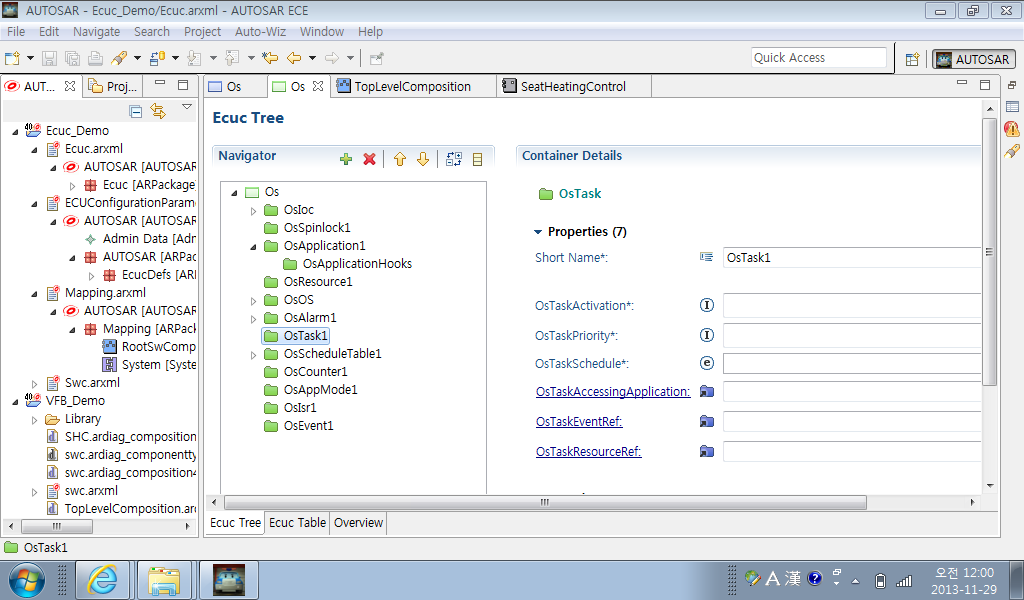The image size is (1024, 600).
Task: Follow the OsTaskAccessingApplication link
Action: [613, 392]
